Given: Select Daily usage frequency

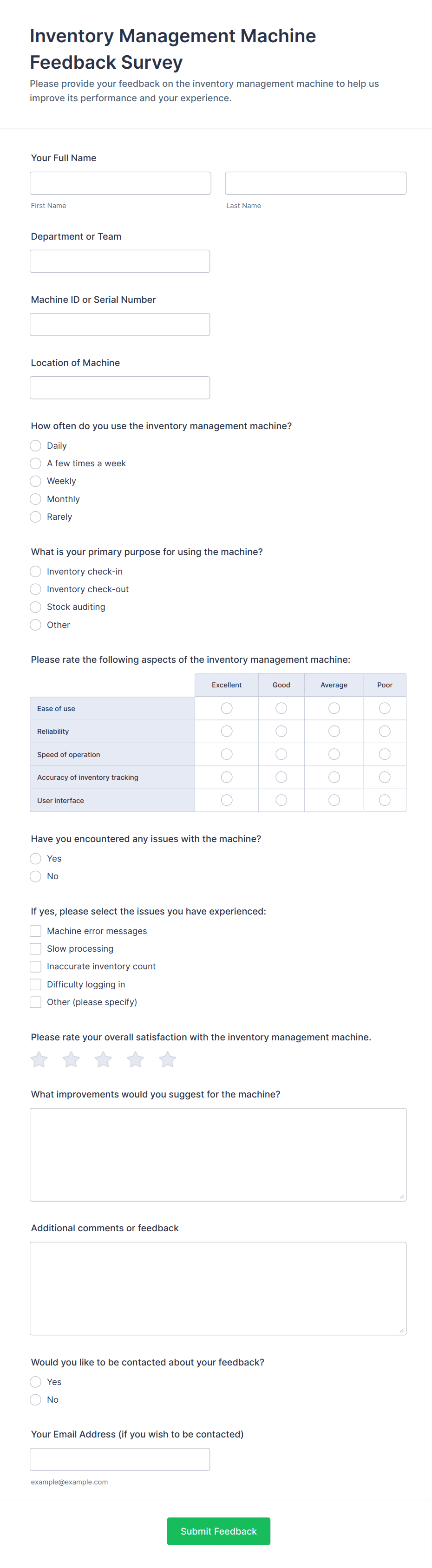Looking at the screenshot, I should click(x=36, y=445).
